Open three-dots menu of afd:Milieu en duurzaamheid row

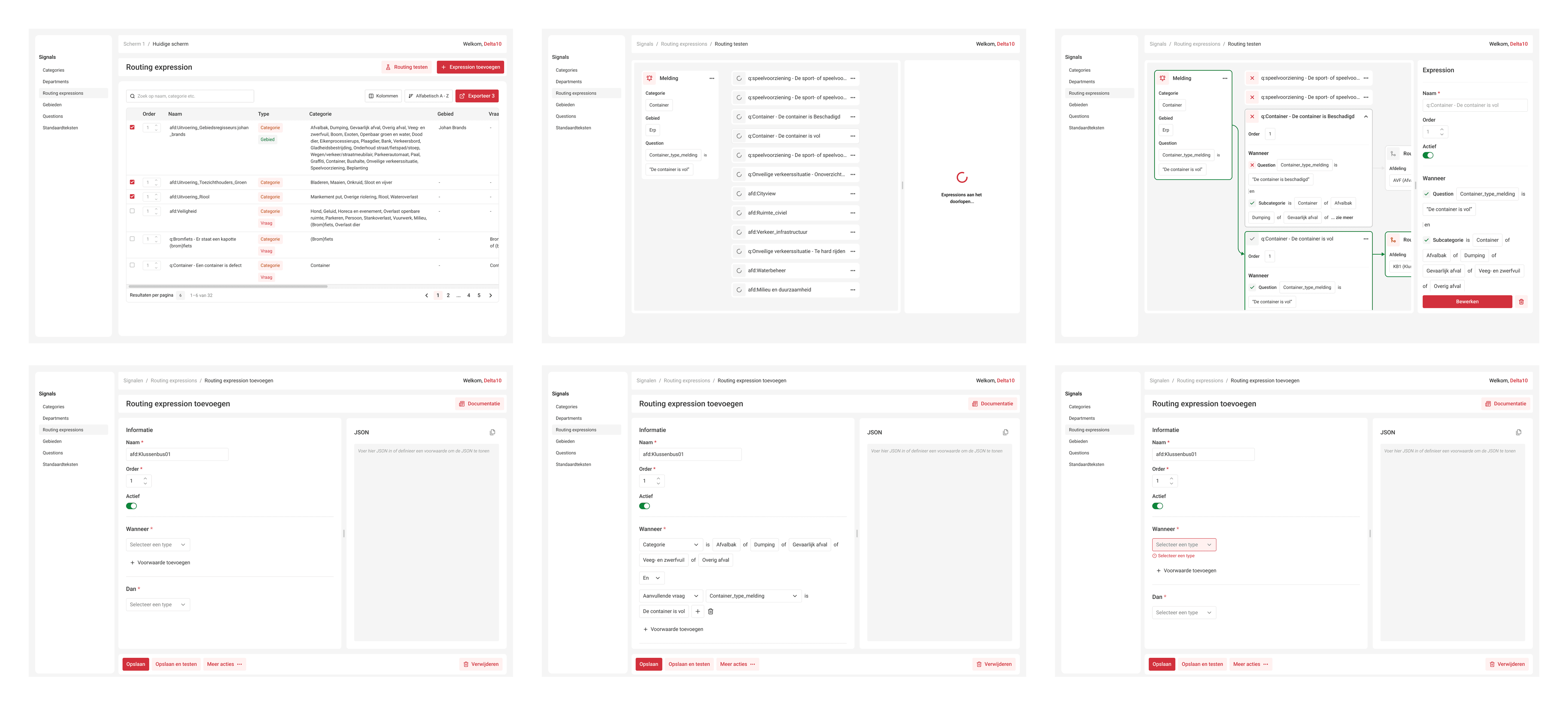[x=852, y=290]
